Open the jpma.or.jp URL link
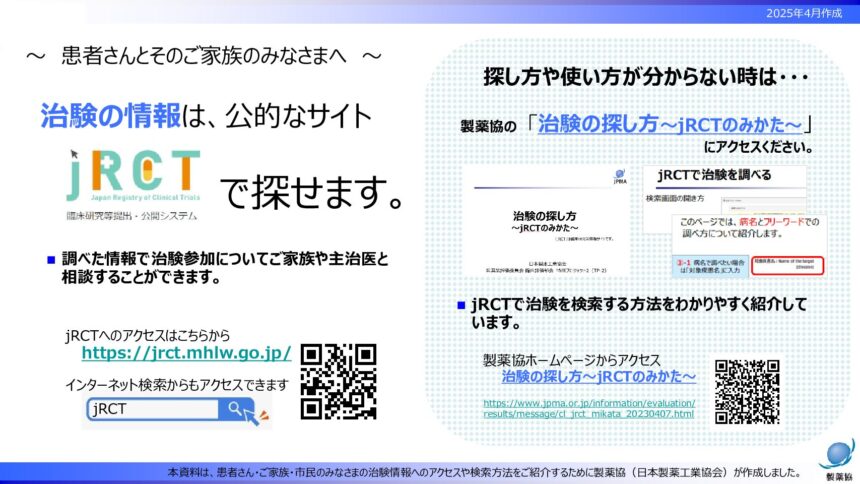This screenshot has height=484, width=860. click(x=589, y=408)
